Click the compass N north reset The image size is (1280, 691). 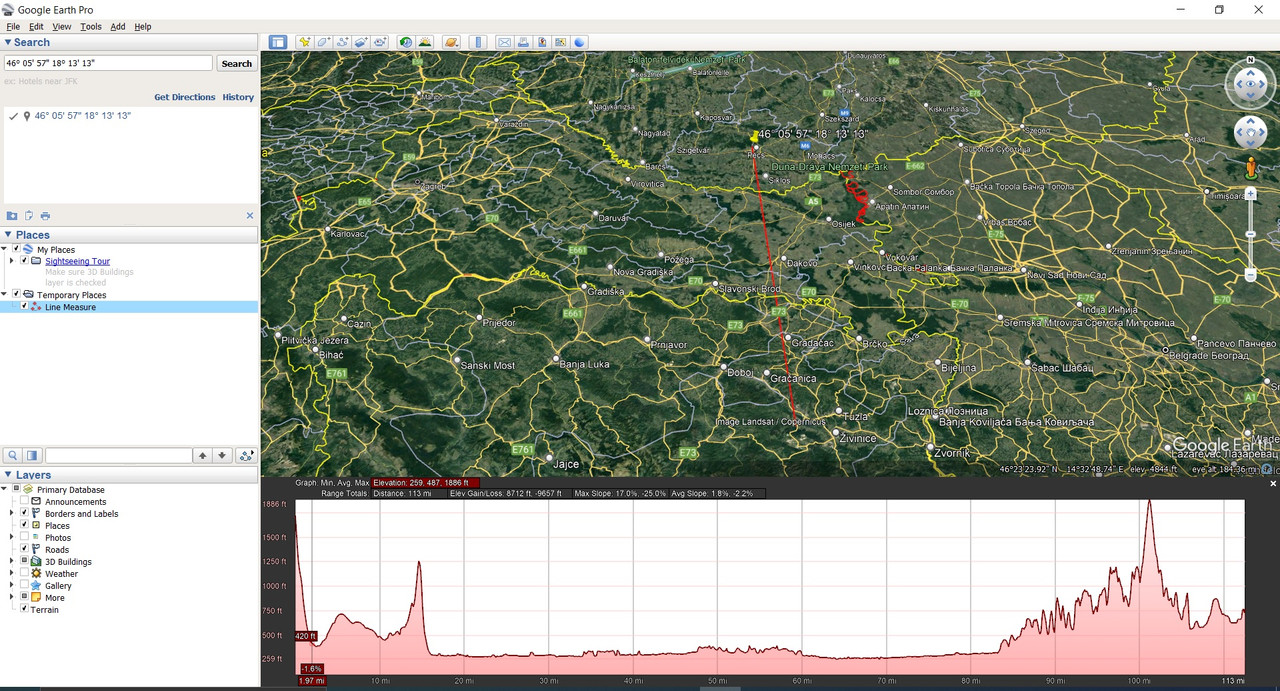click(1251, 60)
